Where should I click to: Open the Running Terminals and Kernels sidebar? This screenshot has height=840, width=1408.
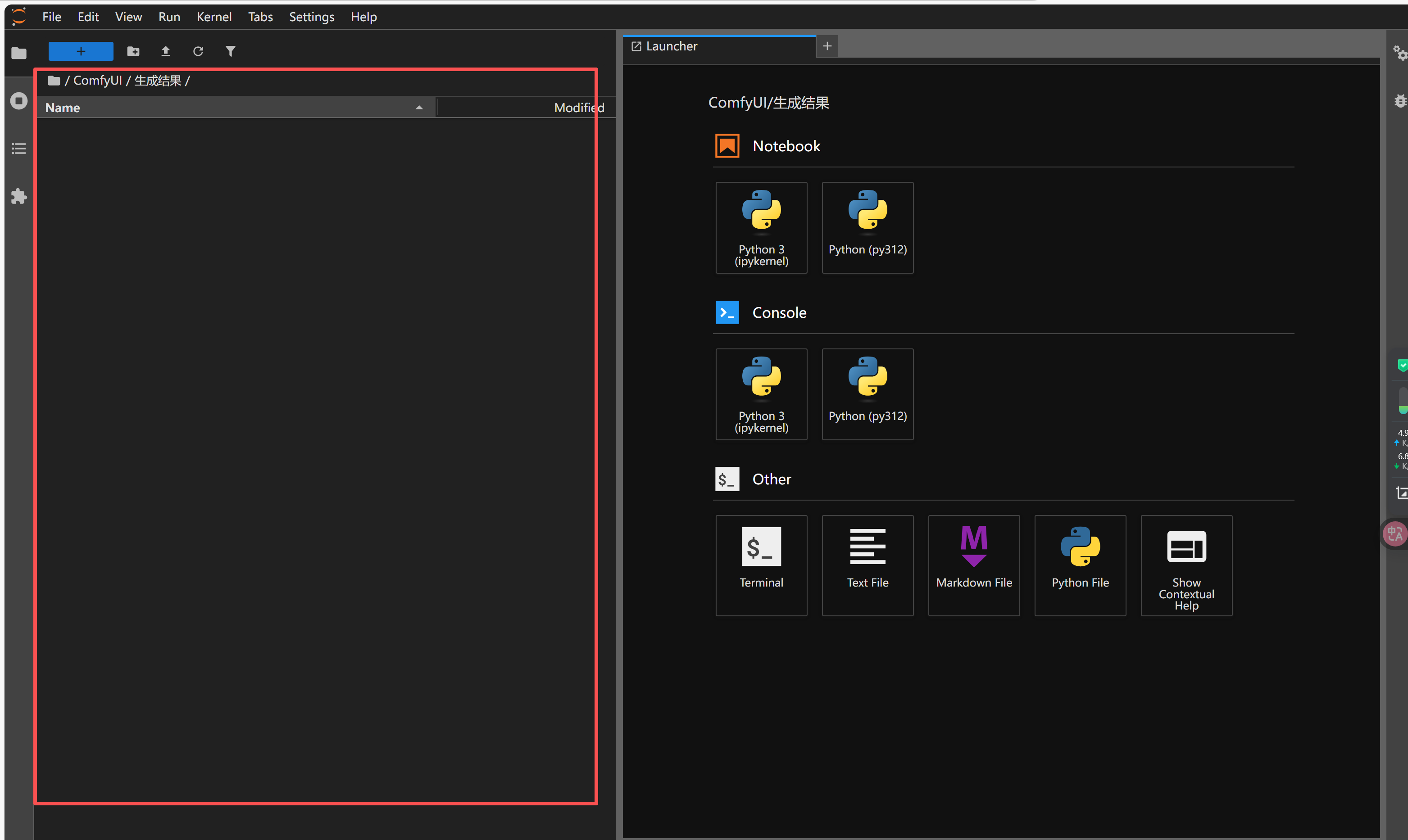tap(18, 101)
